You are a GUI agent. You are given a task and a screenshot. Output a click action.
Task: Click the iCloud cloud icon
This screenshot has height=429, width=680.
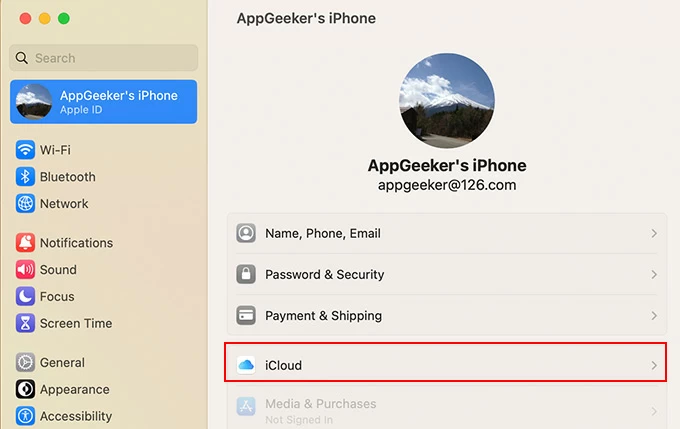click(x=246, y=365)
